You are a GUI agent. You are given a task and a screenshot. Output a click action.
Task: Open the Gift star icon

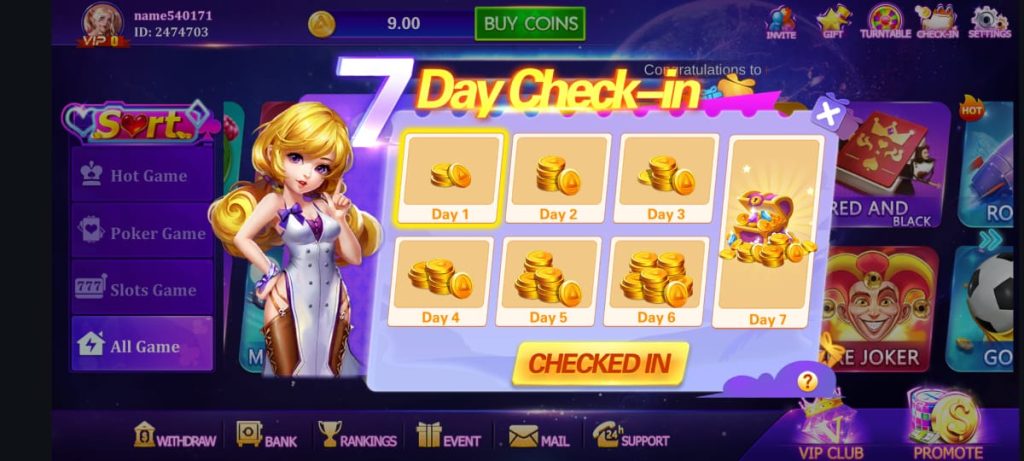click(x=834, y=22)
